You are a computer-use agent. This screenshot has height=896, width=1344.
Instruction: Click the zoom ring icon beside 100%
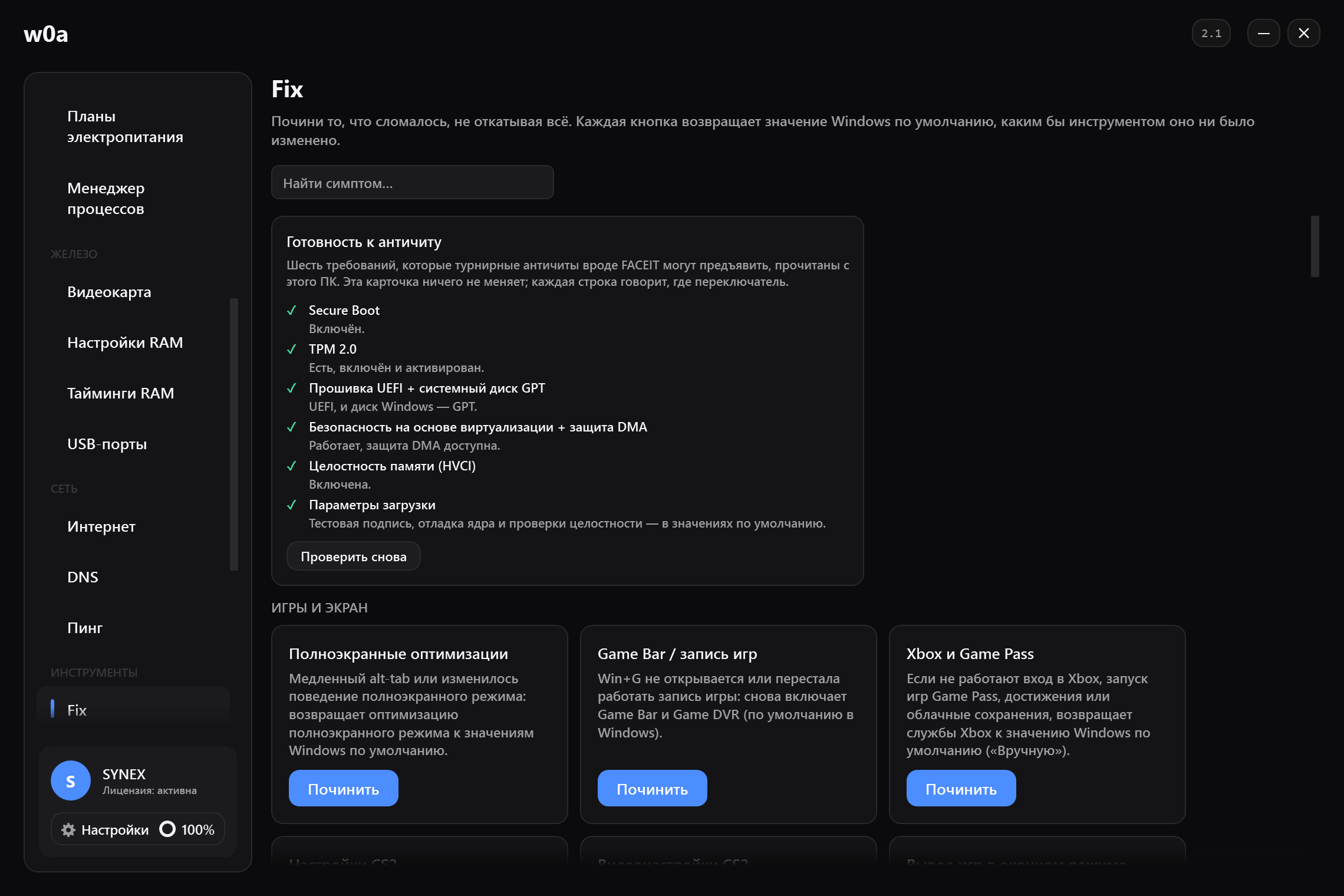[x=167, y=829]
